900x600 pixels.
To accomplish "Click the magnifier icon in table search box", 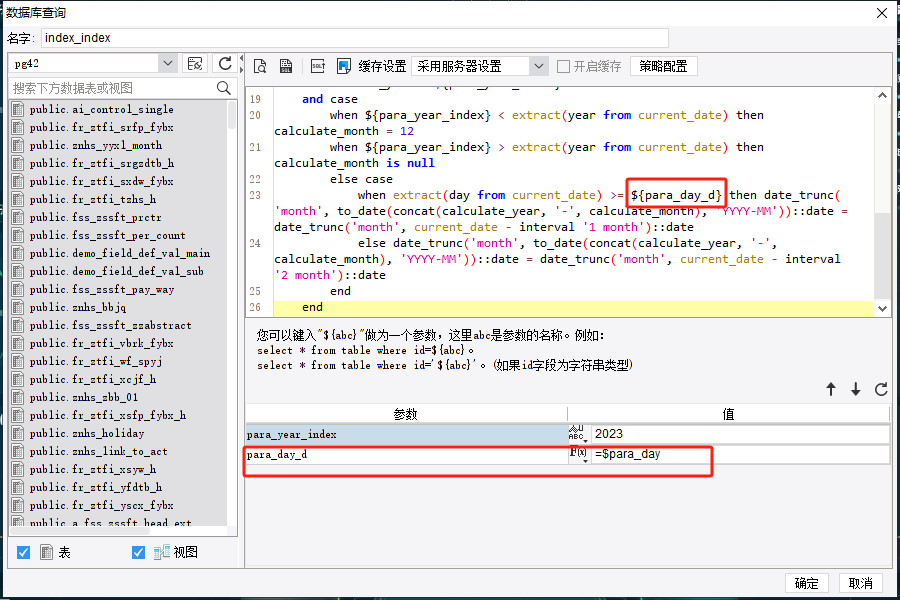I will click(x=224, y=88).
